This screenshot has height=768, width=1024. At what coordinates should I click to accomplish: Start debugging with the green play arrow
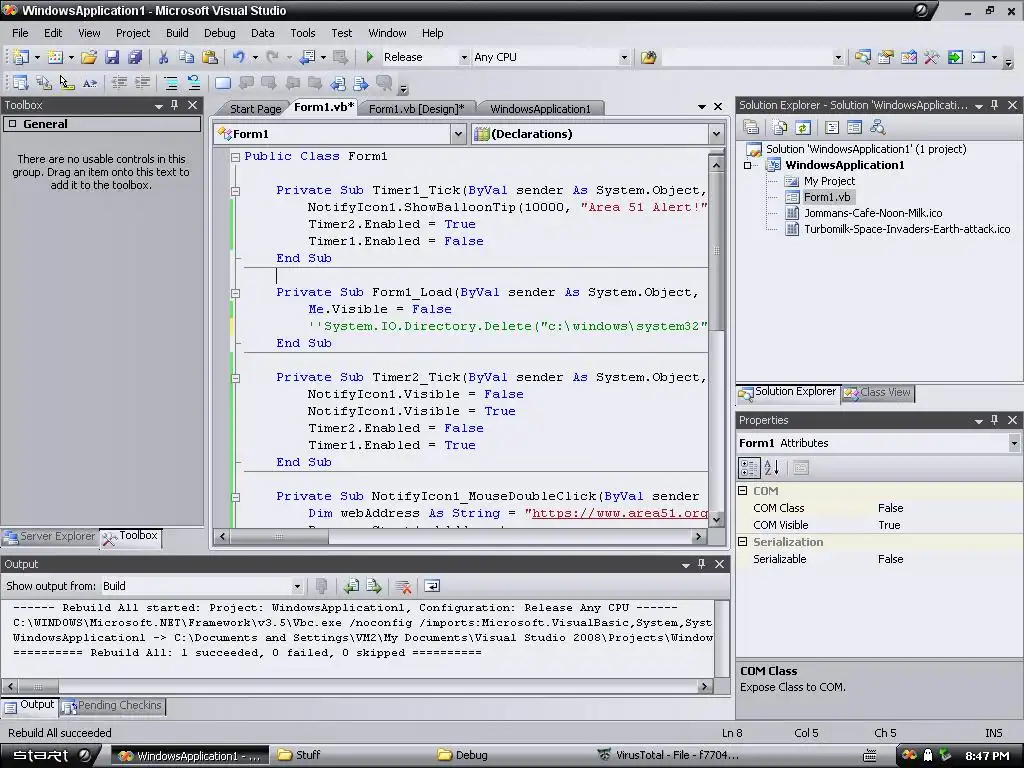[x=370, y=57]
